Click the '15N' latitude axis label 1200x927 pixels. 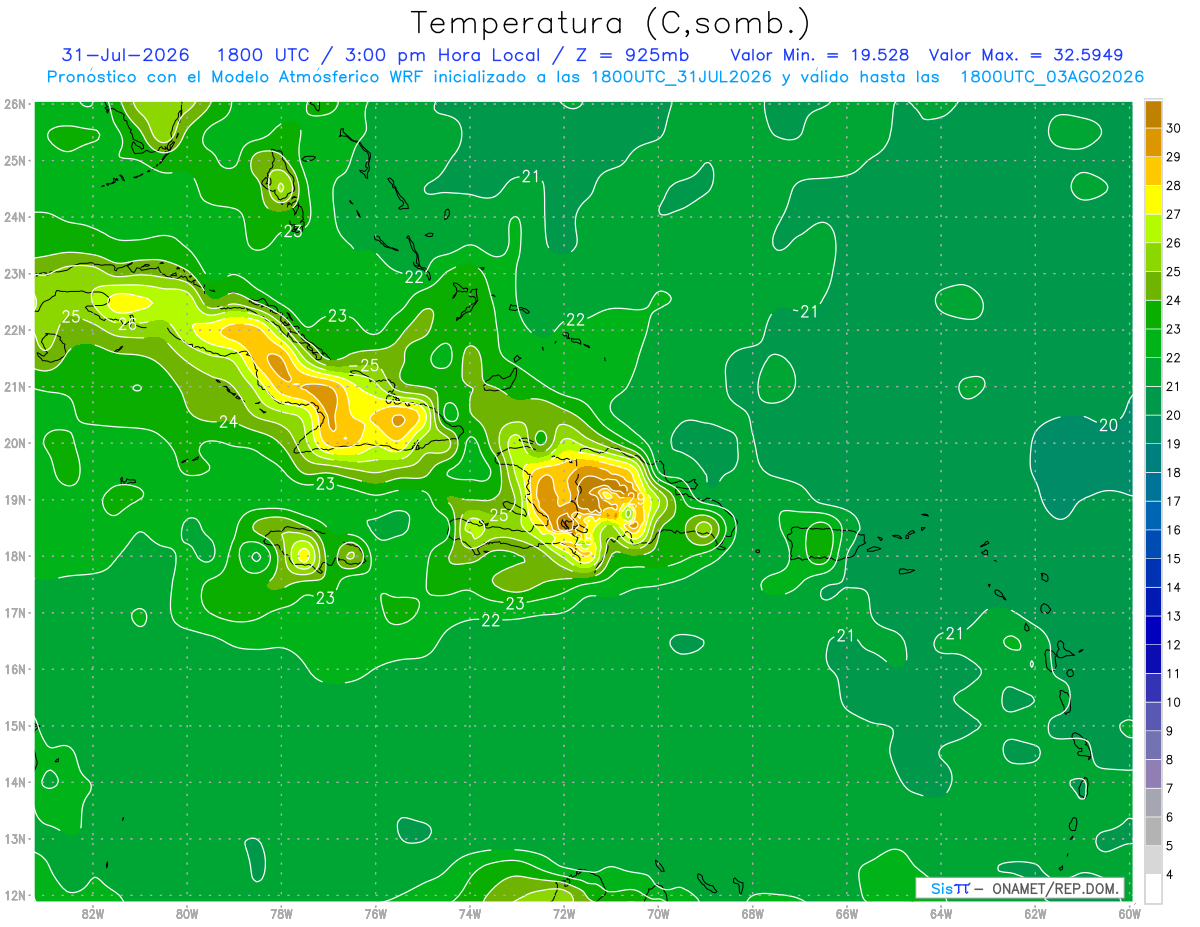tap(16, 726)
